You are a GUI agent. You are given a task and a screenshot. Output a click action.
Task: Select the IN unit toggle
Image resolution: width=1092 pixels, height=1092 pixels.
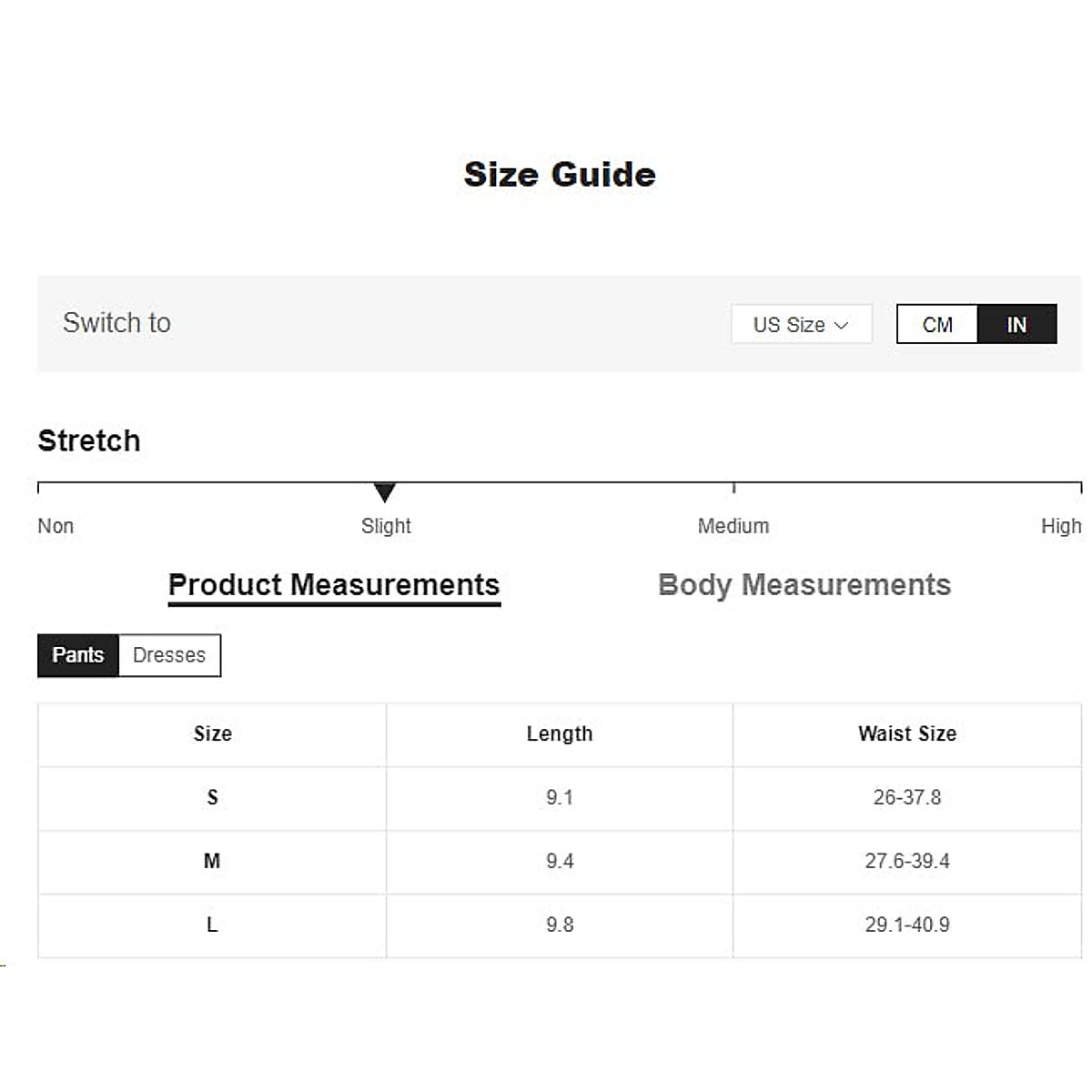(x=1016, y=325)
